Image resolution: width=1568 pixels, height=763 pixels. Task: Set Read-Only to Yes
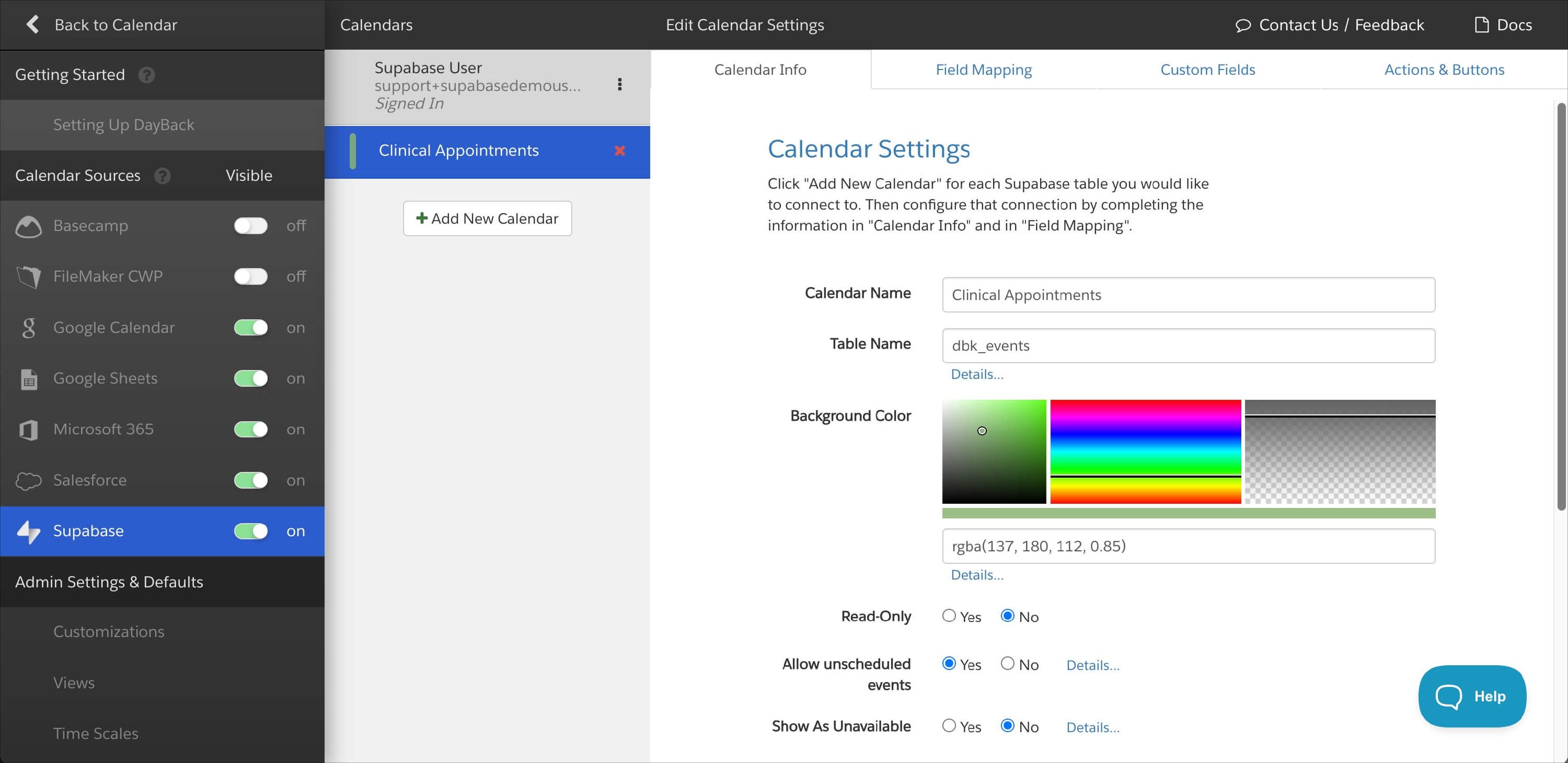[949, 615]
